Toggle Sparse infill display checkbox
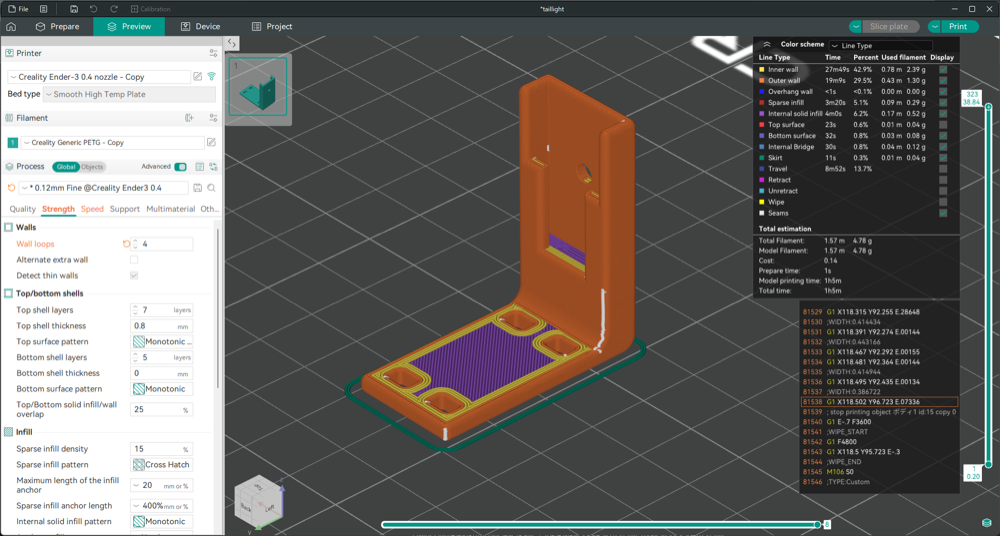 (x=943, y=102)
